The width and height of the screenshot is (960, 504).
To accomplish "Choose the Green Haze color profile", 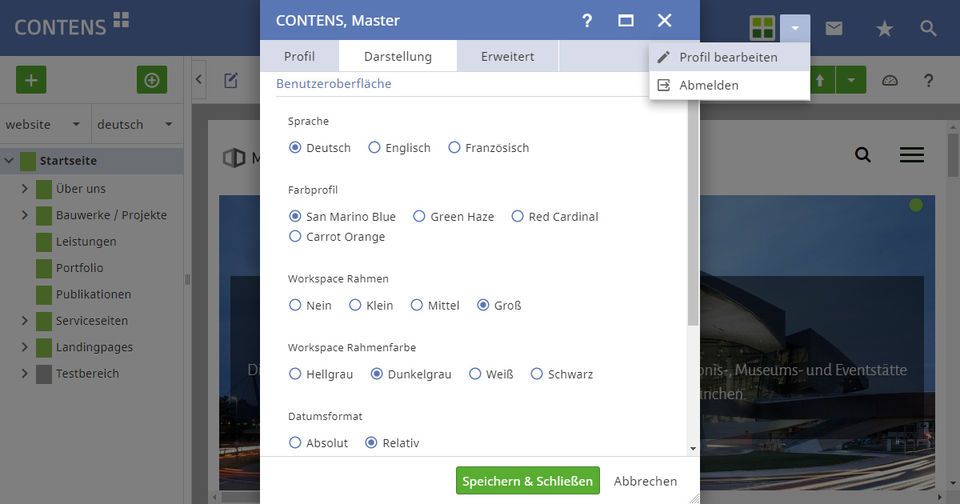I will (x=420, y=216).
